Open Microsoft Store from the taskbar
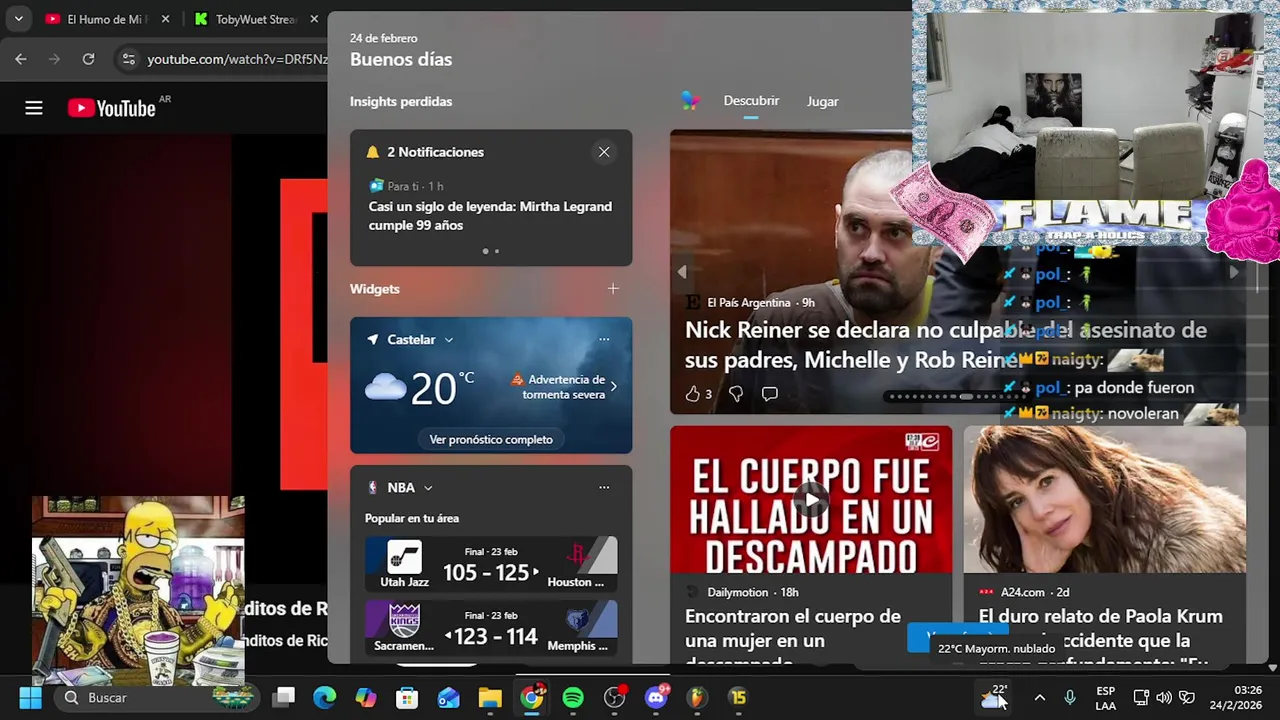Viewport: 1280px width, 720px height. pyautogui.click(x=407, y=697)
